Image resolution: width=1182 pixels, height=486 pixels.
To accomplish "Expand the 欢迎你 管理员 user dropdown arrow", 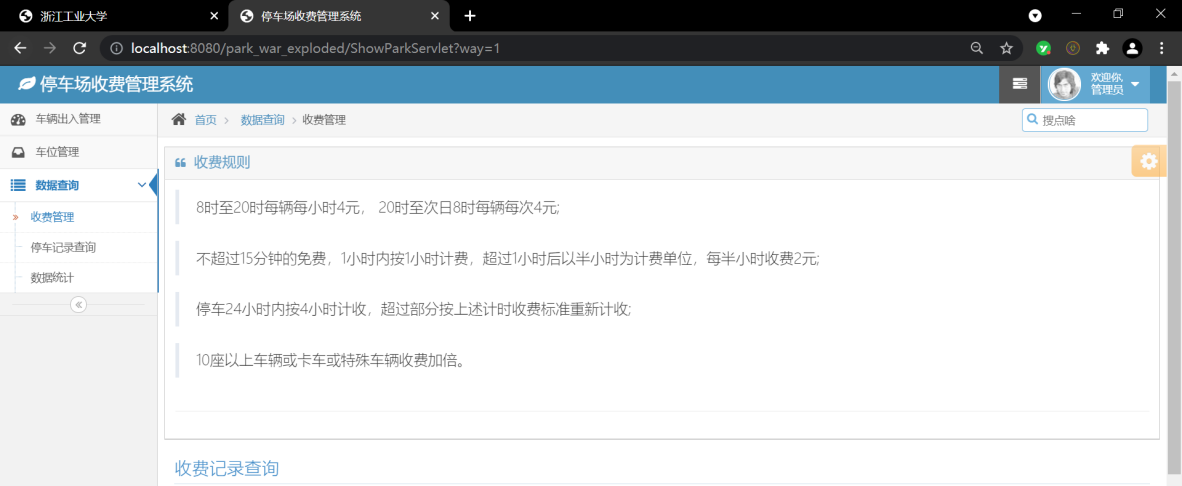I will 1135,84.
